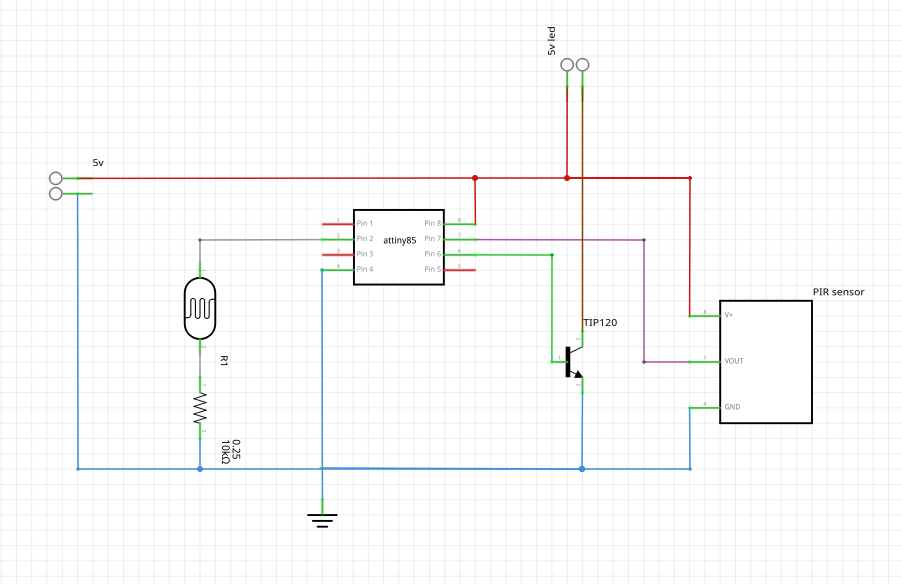Select Pin 5 on the attiny85
This screenshot has width=902, height=584.
(432, 269)
